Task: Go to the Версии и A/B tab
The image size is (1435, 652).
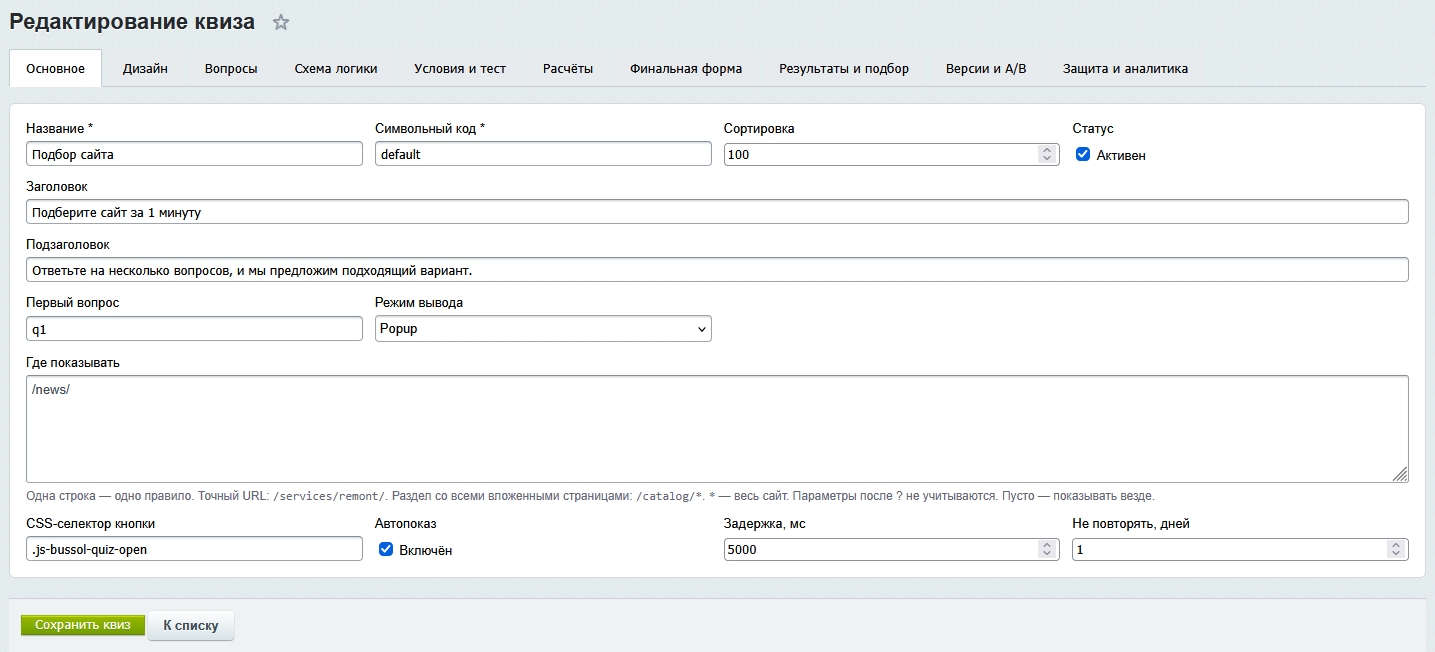Action: click(986, 69)
